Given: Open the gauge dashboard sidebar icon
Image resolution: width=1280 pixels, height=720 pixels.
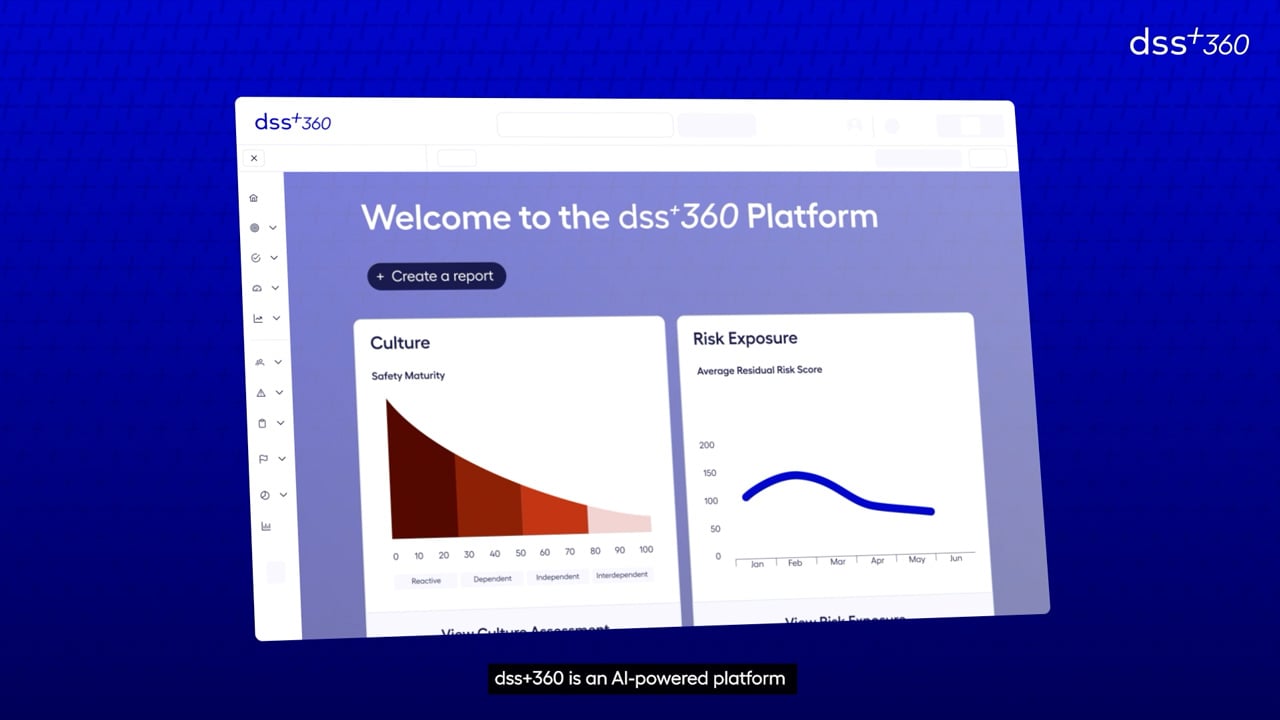Looking at the screenshot, I should tap(257, 288).
